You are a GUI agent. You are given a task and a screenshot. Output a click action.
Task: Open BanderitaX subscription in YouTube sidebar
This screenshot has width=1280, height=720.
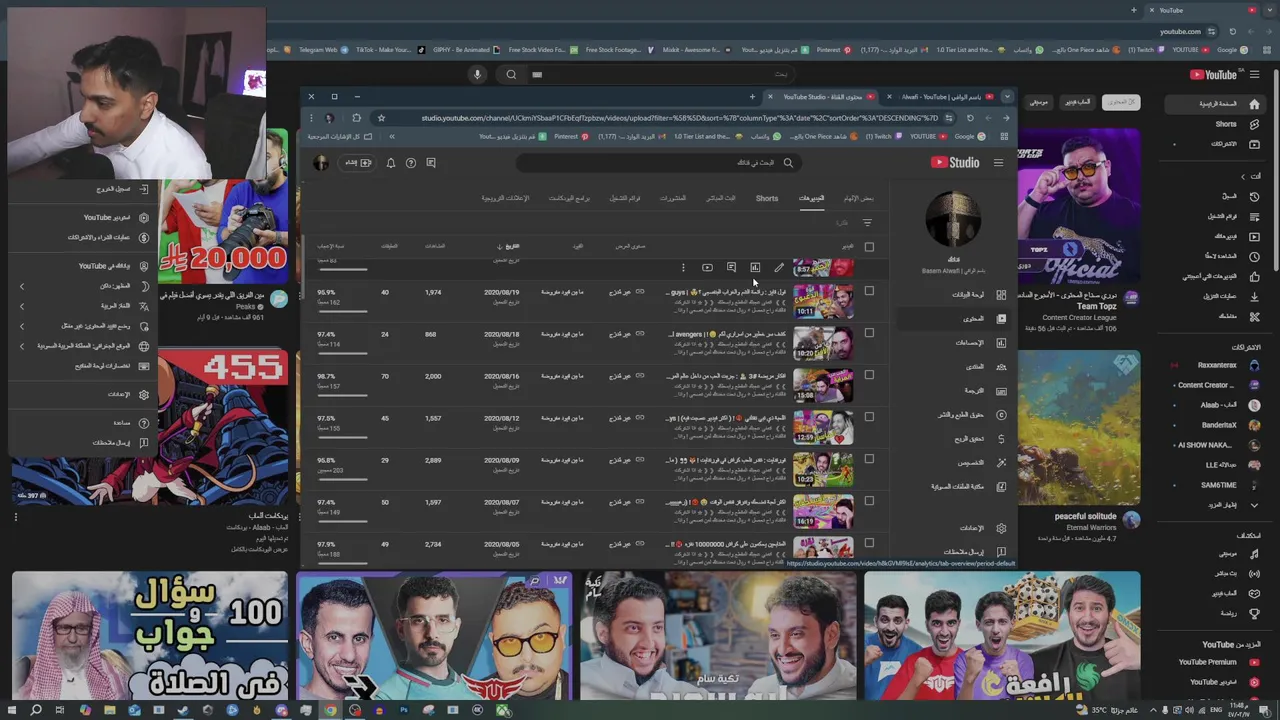coord(1221,425)
